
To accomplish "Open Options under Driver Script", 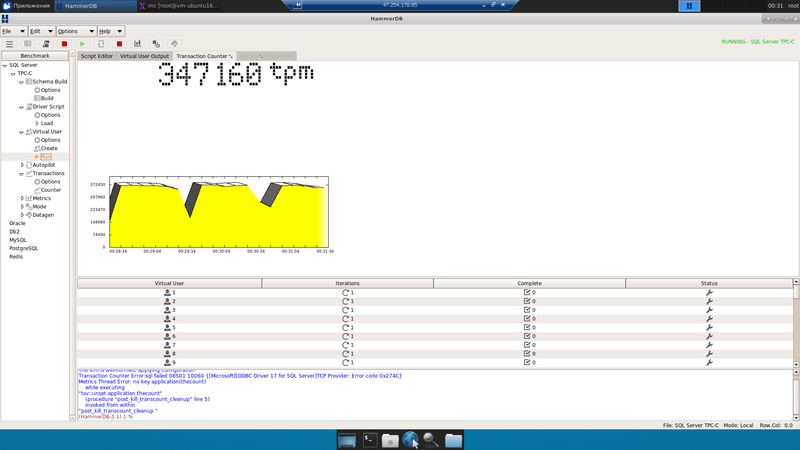I will click(x=47, y=115).
